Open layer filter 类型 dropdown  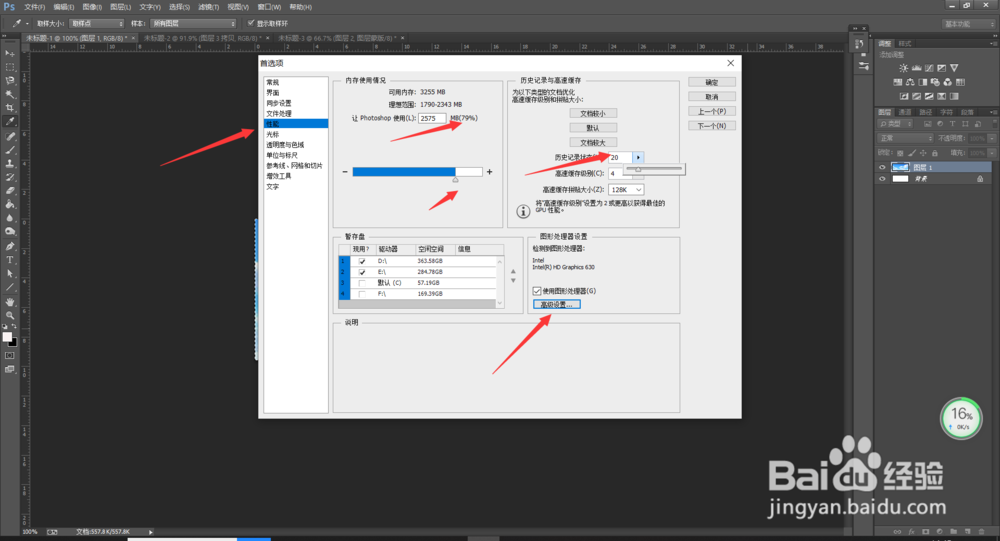click(x=896, y=124)
